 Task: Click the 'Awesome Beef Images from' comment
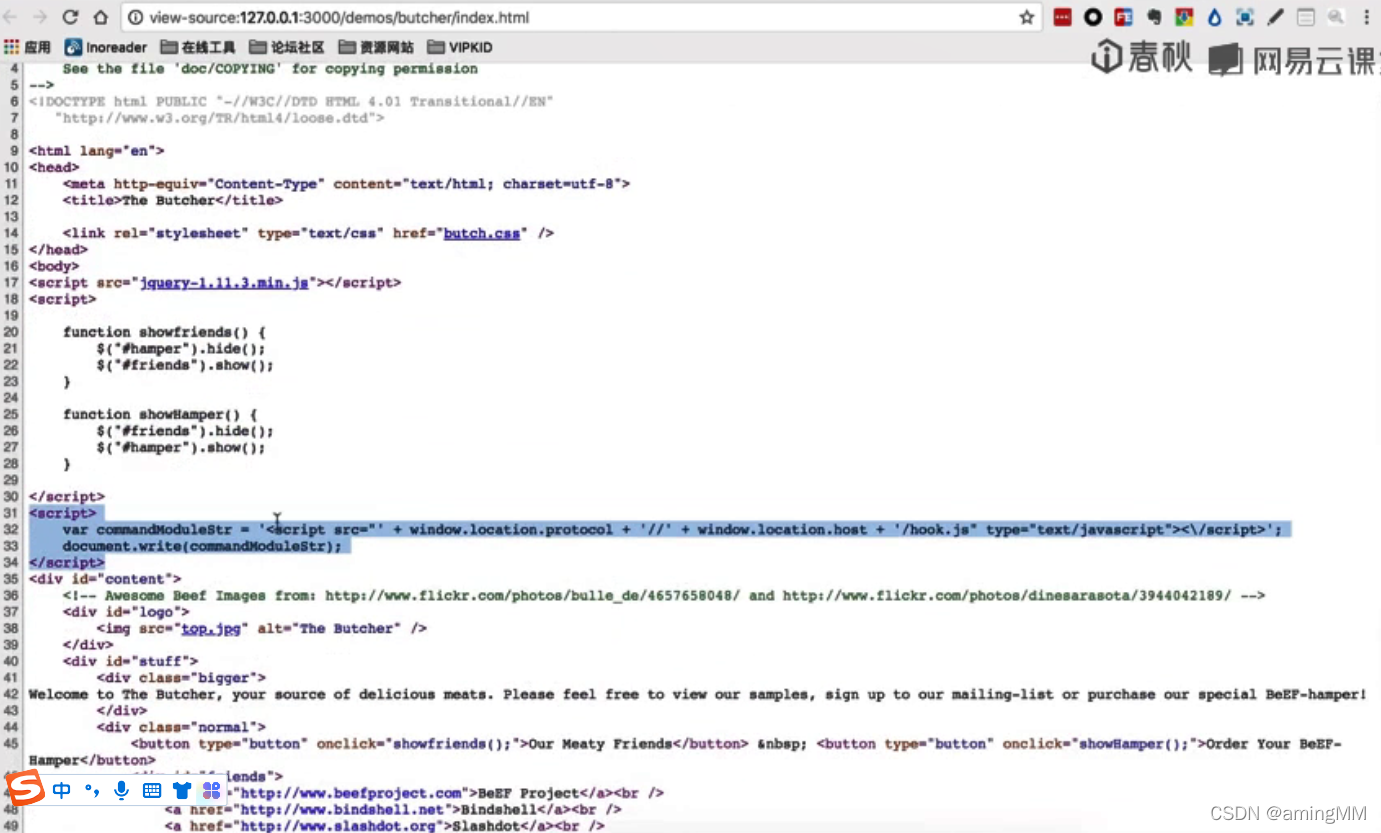pyautogui.click(x=664, y=595)
